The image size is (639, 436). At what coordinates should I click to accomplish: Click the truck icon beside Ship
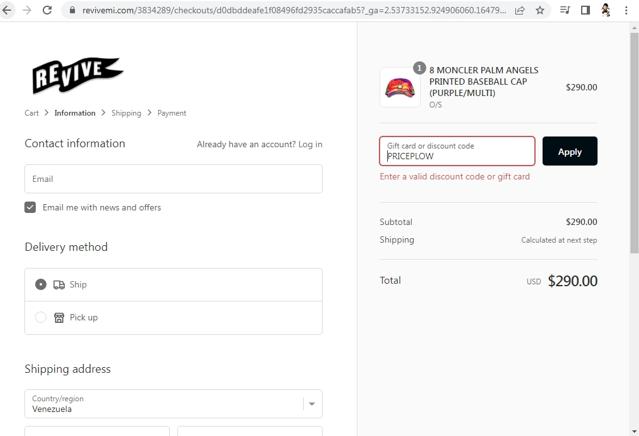pyautogui.click(x=59, y=284)
